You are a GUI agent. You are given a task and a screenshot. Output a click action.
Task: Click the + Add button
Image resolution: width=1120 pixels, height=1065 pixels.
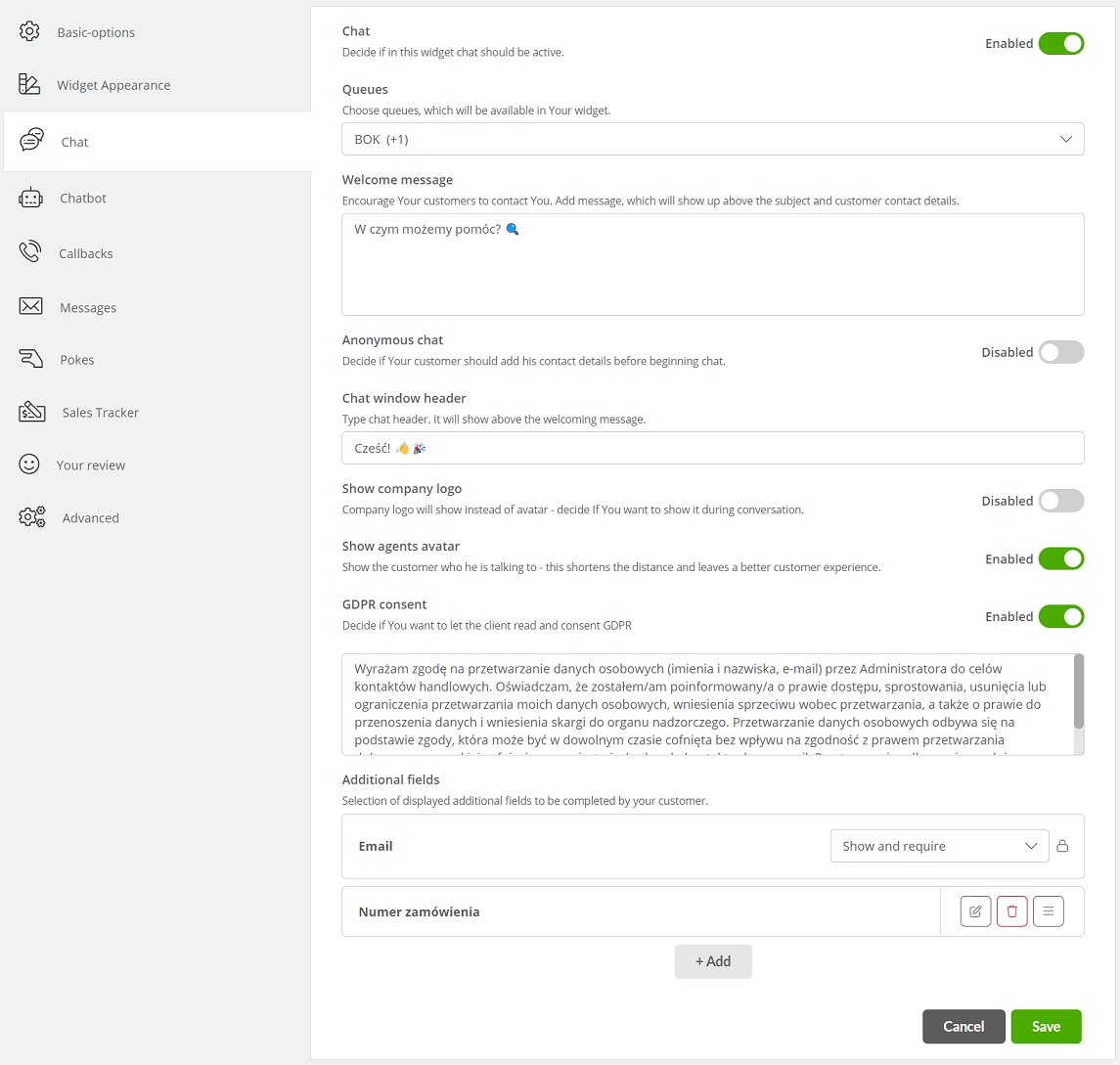point(713,961)
